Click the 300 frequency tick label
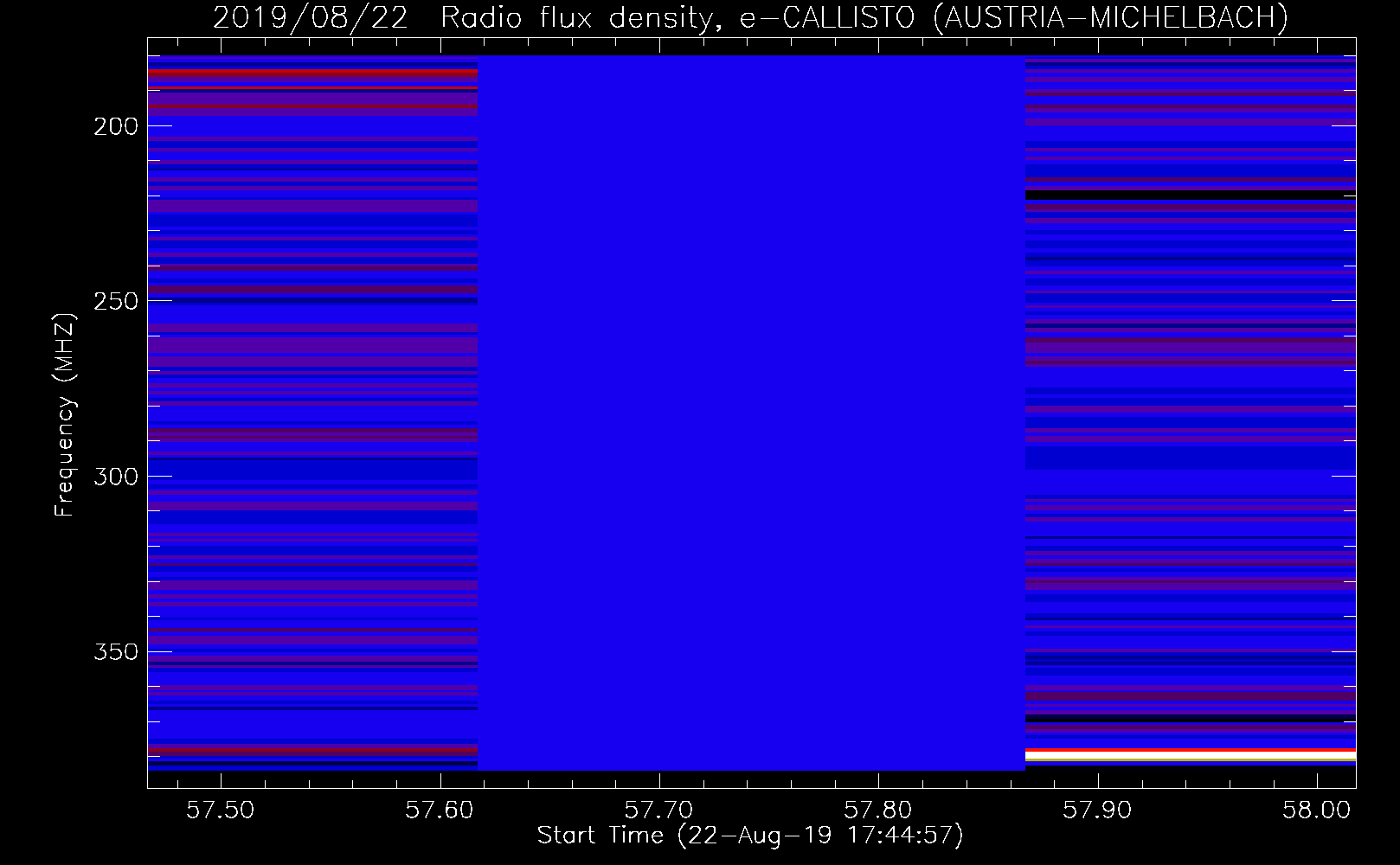1400x865 pixels. (x=116, y=477)
